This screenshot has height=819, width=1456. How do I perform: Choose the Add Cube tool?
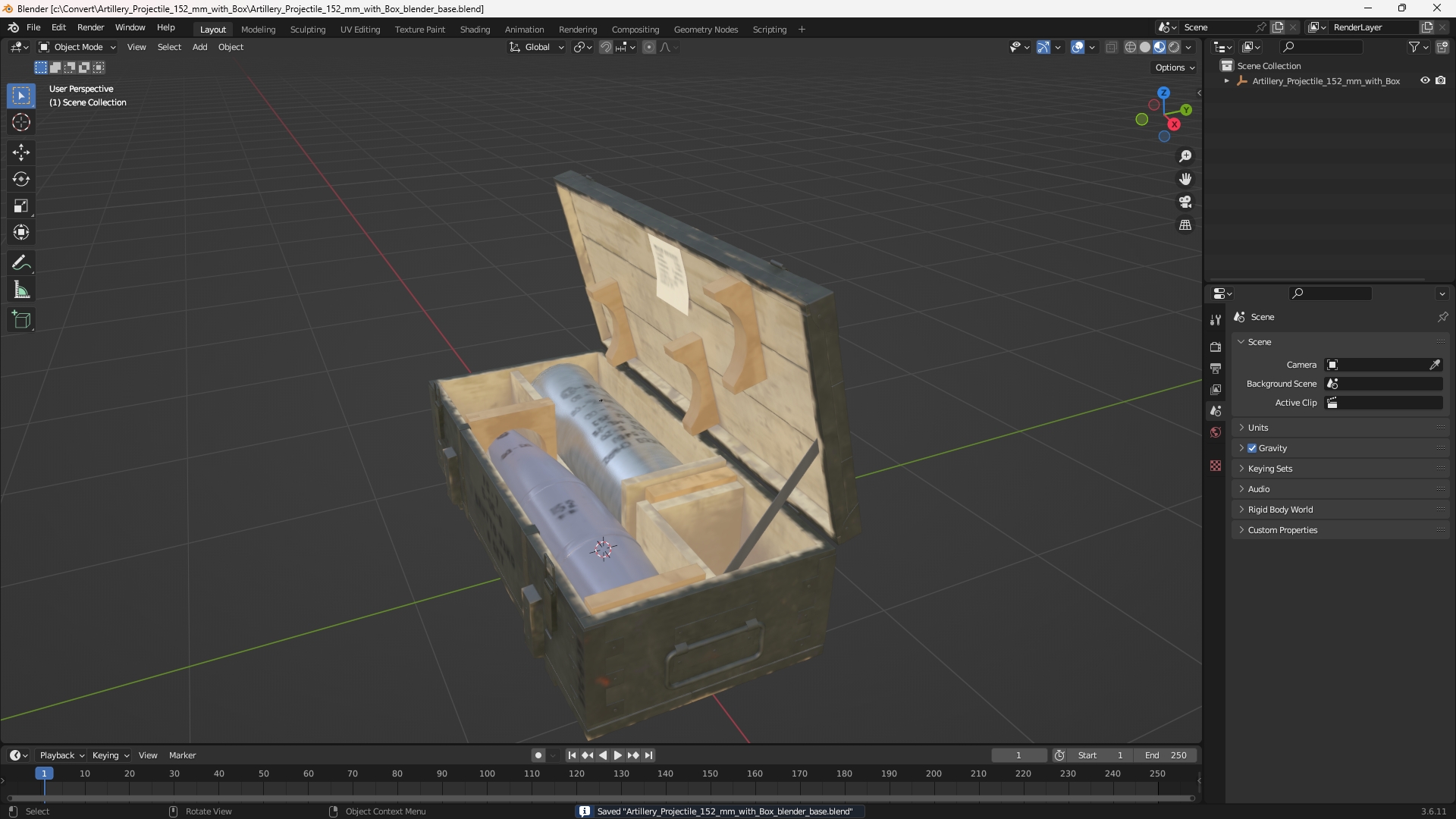coord(21,320)
